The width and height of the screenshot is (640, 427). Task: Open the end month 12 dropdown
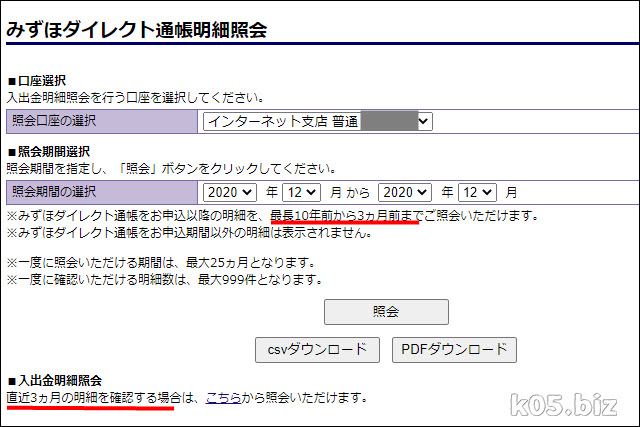point(478,192)
